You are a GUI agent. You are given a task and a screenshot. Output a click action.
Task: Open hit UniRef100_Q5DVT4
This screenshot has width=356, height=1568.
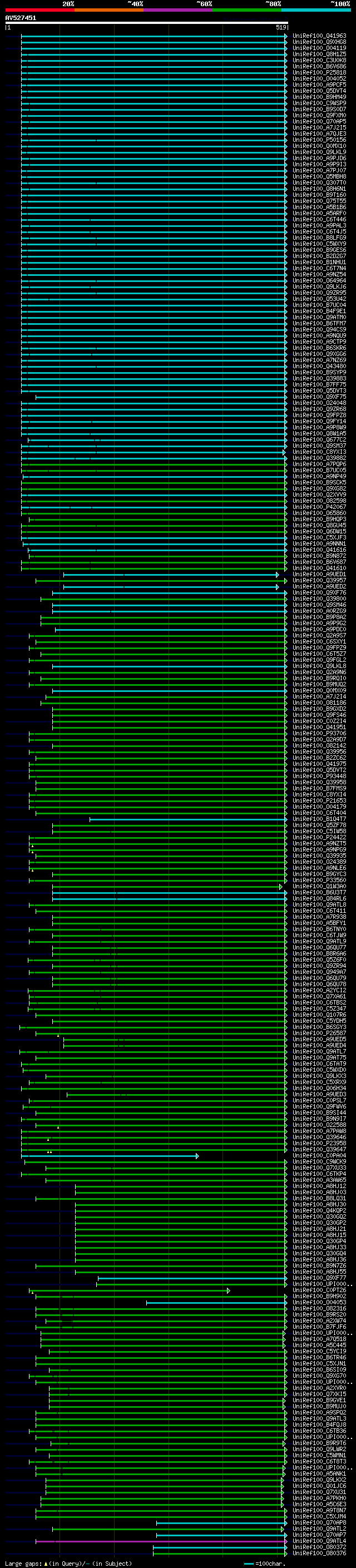coord(319,91)
